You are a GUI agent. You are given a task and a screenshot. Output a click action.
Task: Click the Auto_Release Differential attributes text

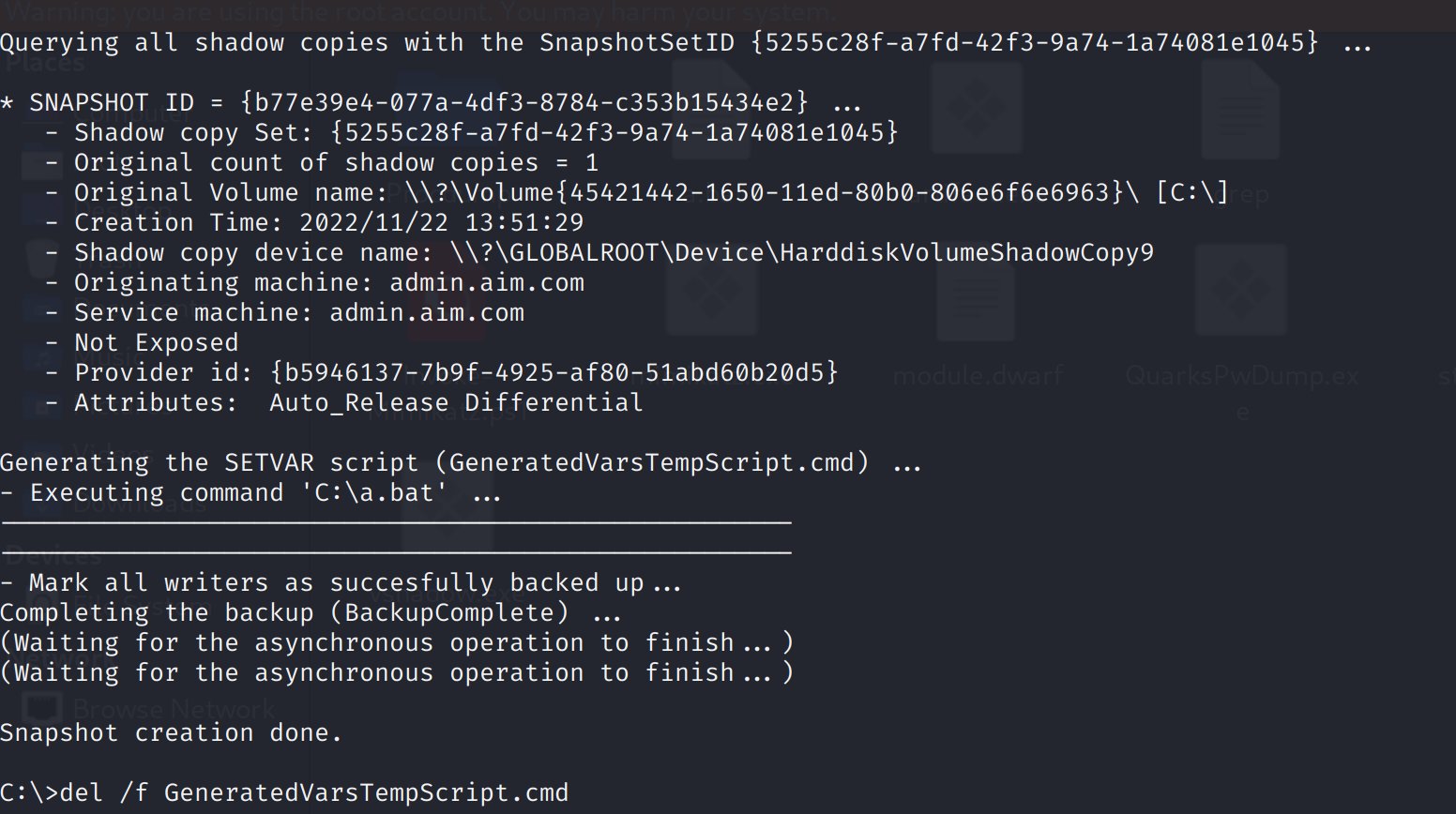(457, 402)
